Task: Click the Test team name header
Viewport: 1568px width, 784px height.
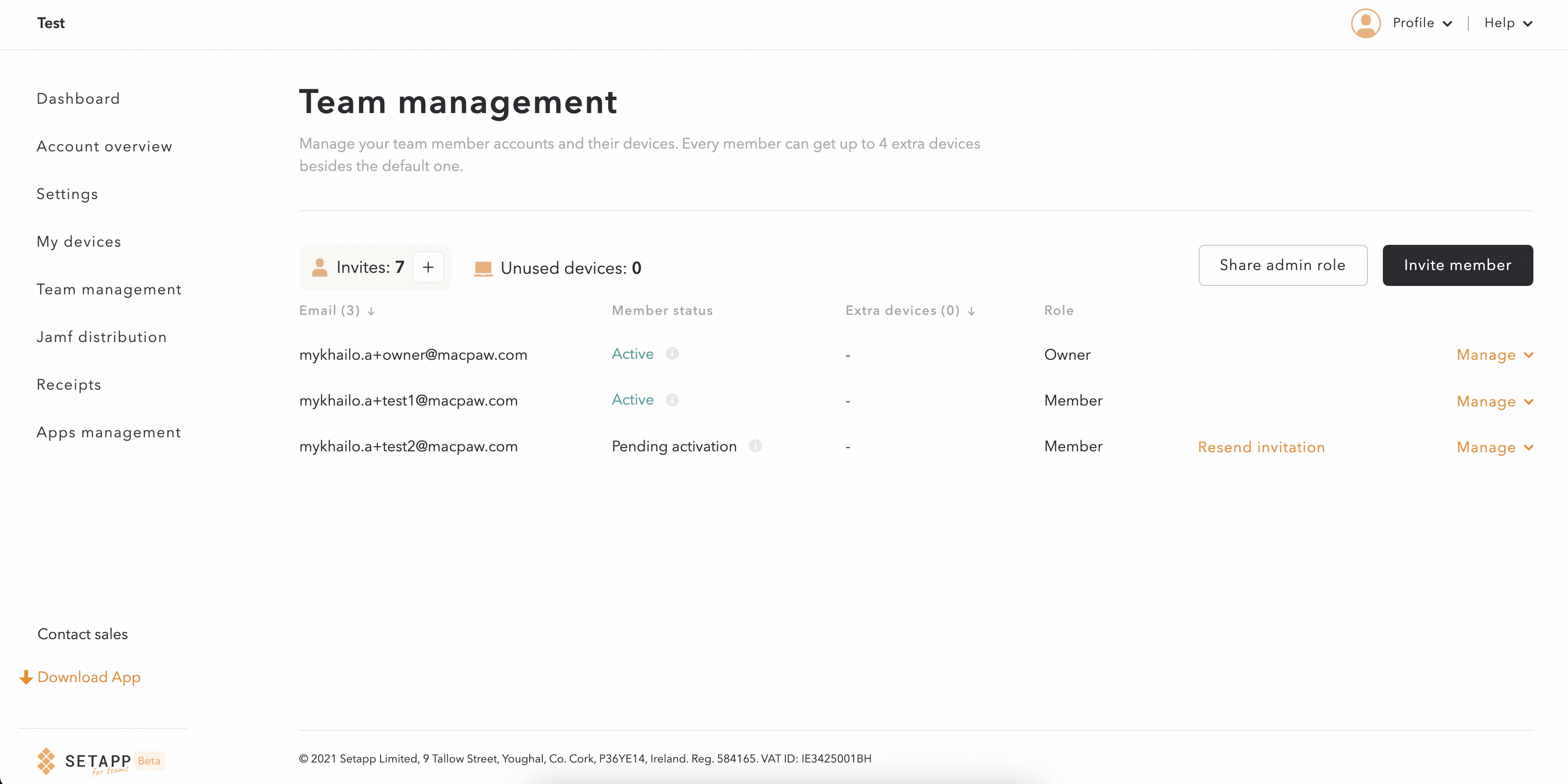Action: tap(51, 23)
